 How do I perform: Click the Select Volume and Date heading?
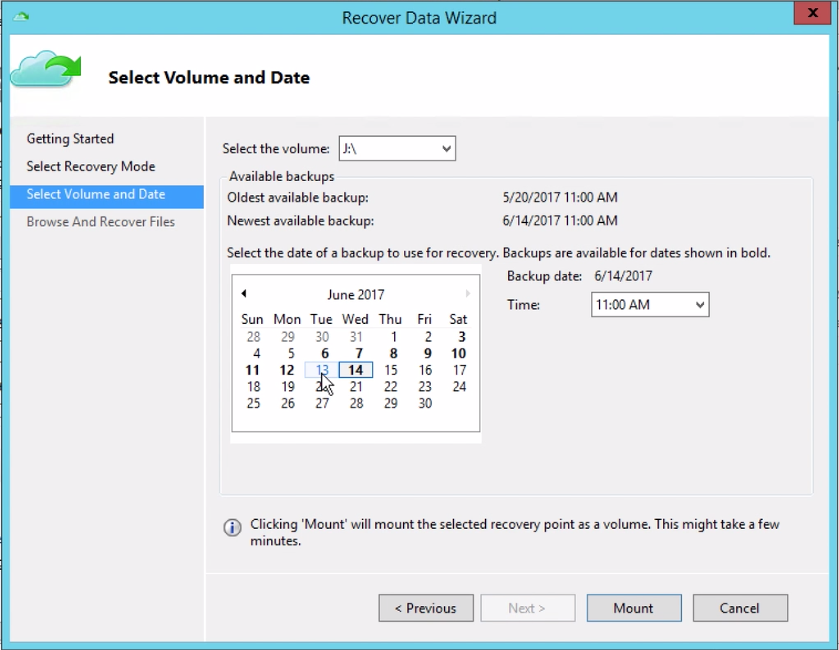point(209,78)
